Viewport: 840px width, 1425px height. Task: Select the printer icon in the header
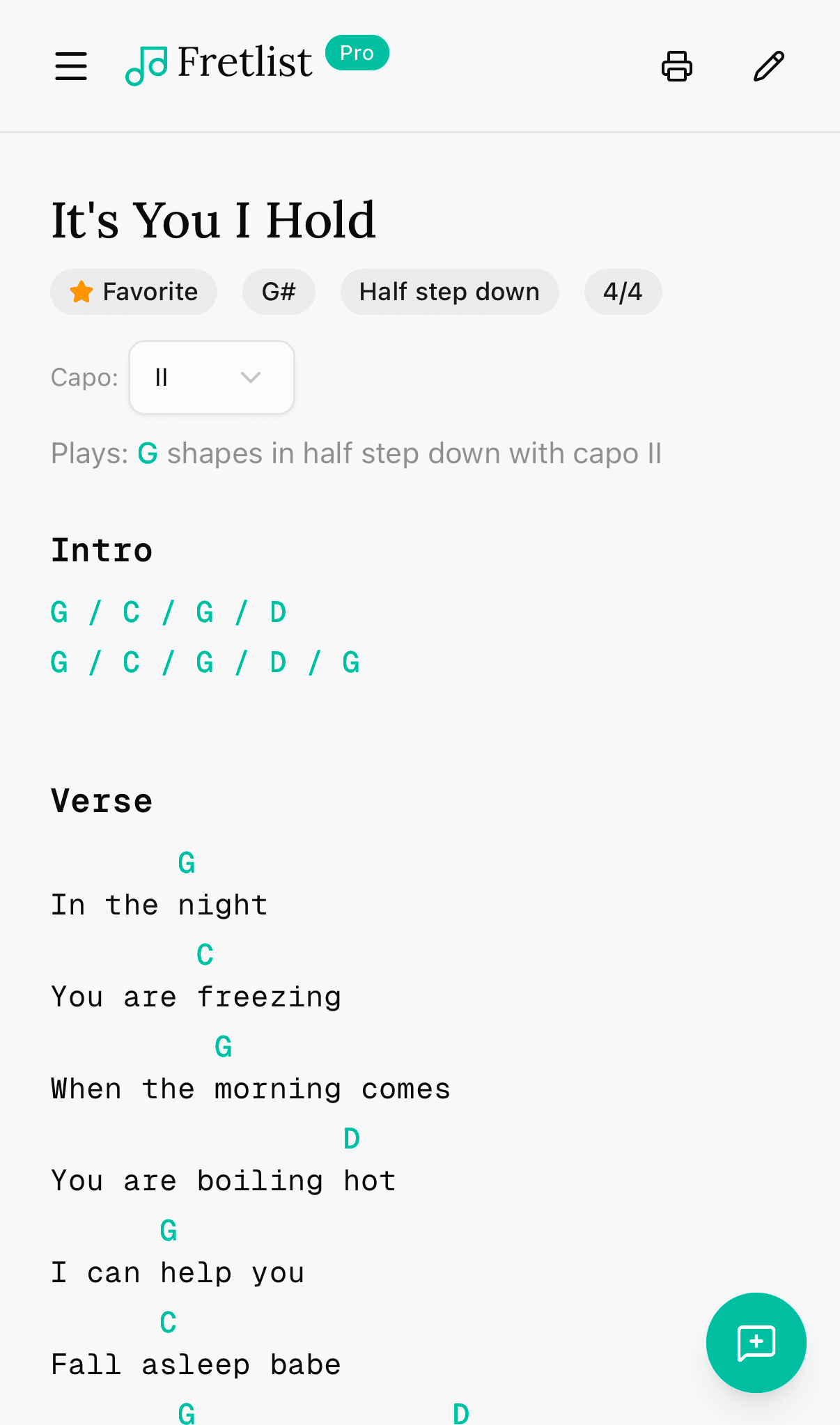[675, 66]
